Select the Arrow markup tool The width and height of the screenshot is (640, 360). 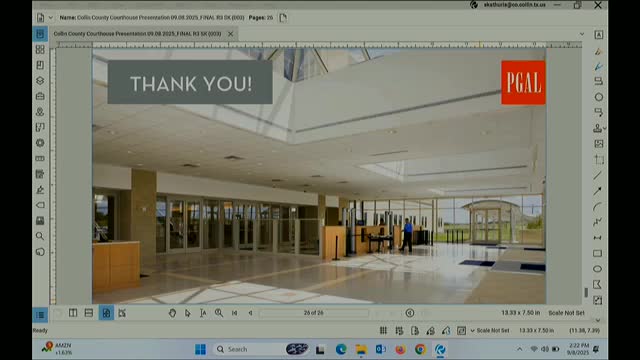pyautogui.click(x=598, y=191)
